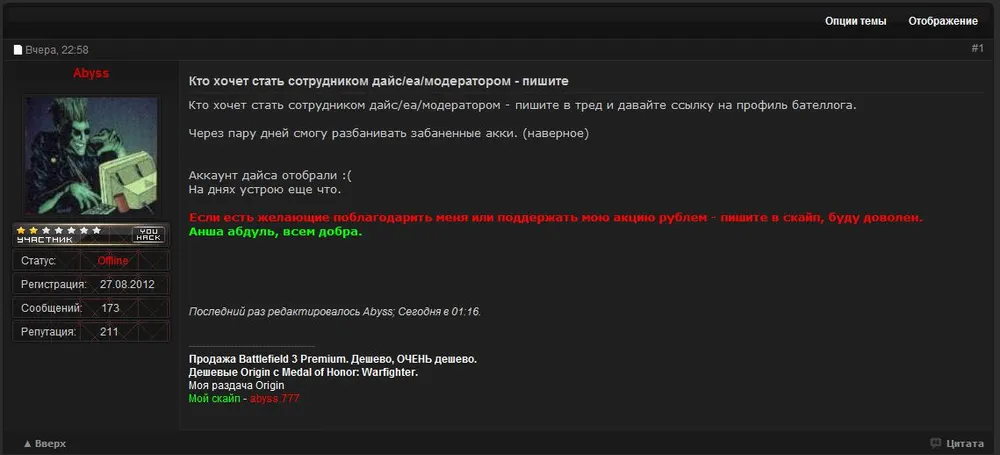Image resolution: width=1000 pixels, height=455 pixels.
Task: Expand the Отображение display options menu
Action: coord(942,21)
